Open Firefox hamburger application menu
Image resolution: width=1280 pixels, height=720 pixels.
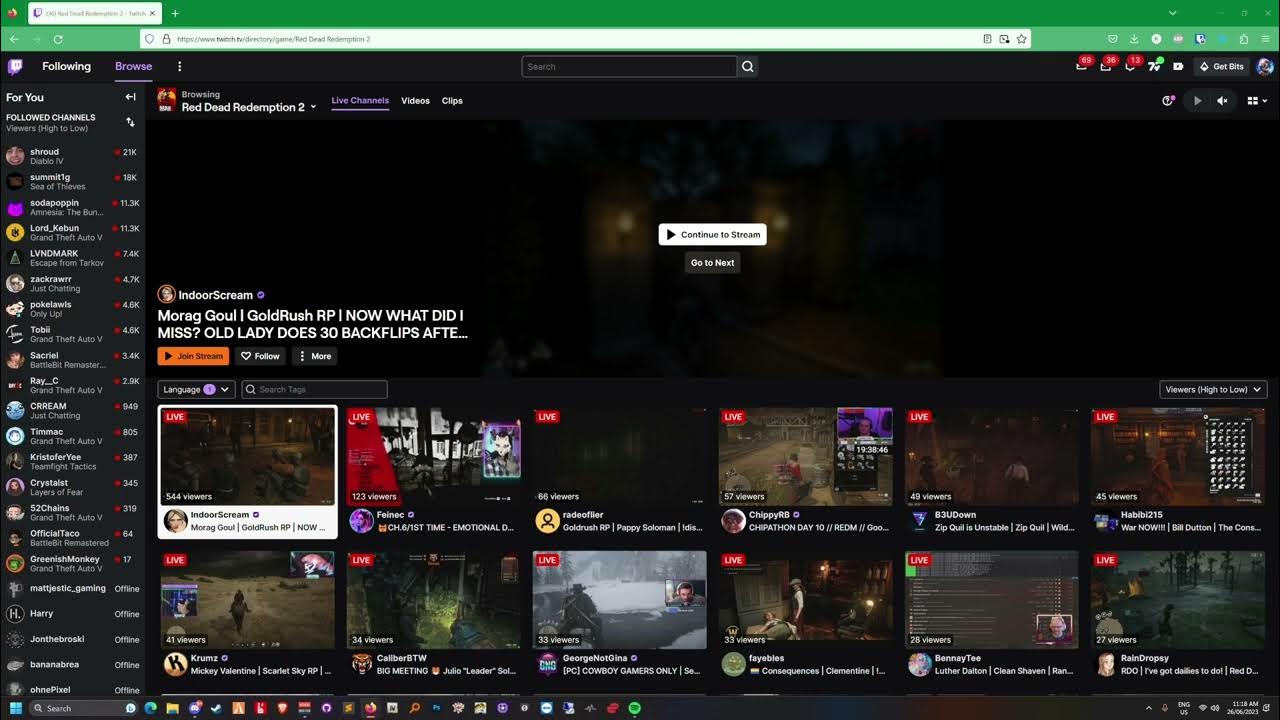[x=1266, y=39]
